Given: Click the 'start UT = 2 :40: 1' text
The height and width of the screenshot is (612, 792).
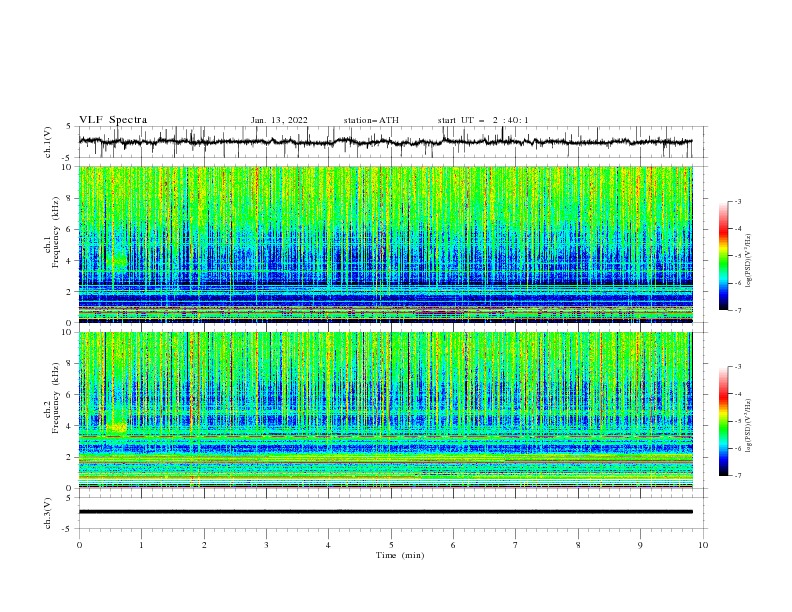Looking at the screenshot, I should [483, 120].
